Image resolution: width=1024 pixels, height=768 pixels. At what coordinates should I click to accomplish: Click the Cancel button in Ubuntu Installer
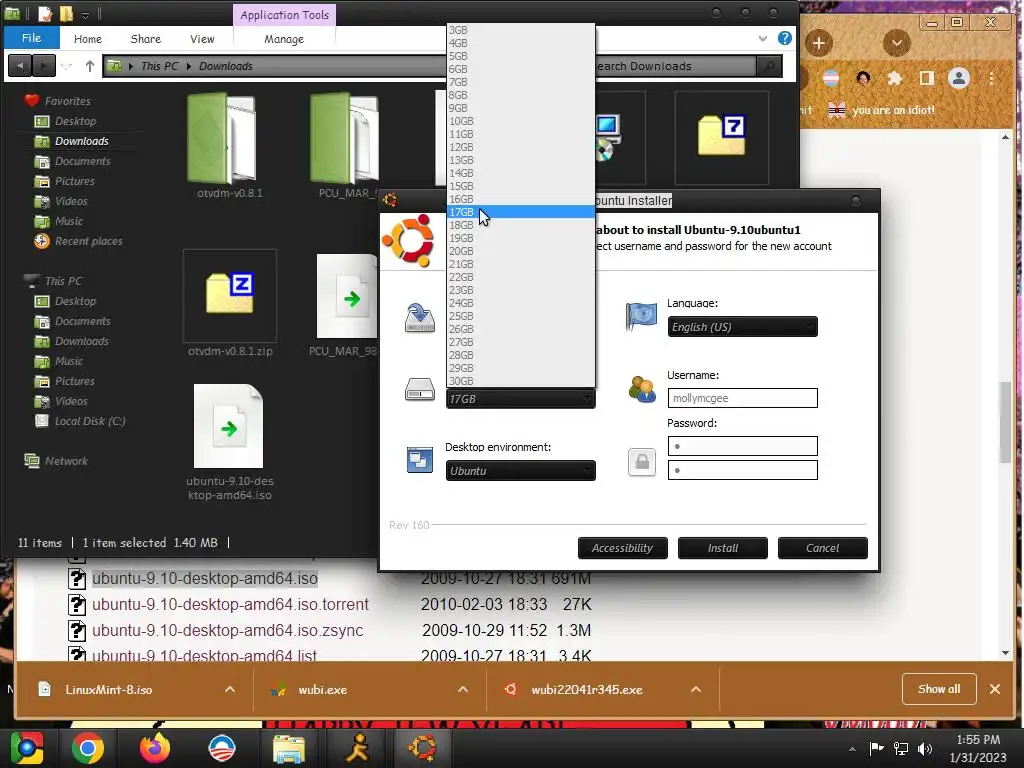[823, 548]
